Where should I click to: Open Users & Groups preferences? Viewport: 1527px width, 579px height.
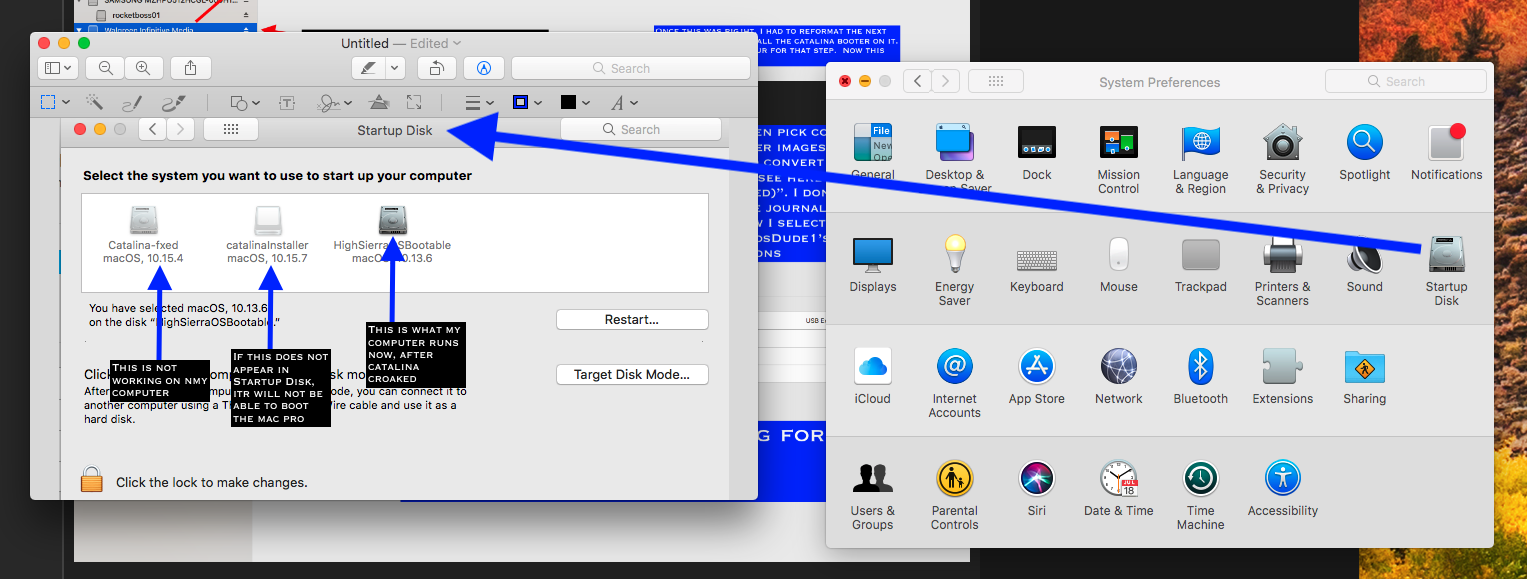point(873,494)
